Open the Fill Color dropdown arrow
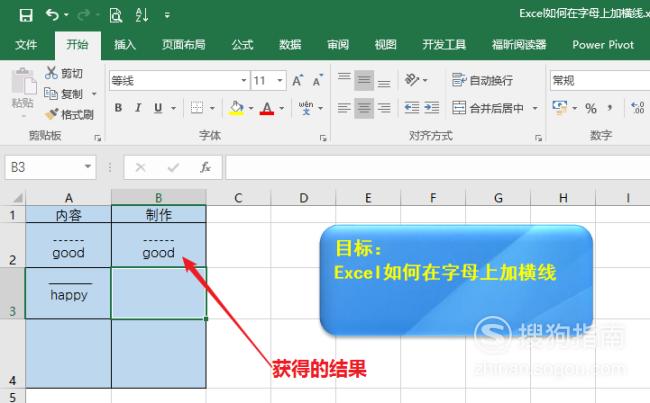The image size is (650, 403). (251, 108)
